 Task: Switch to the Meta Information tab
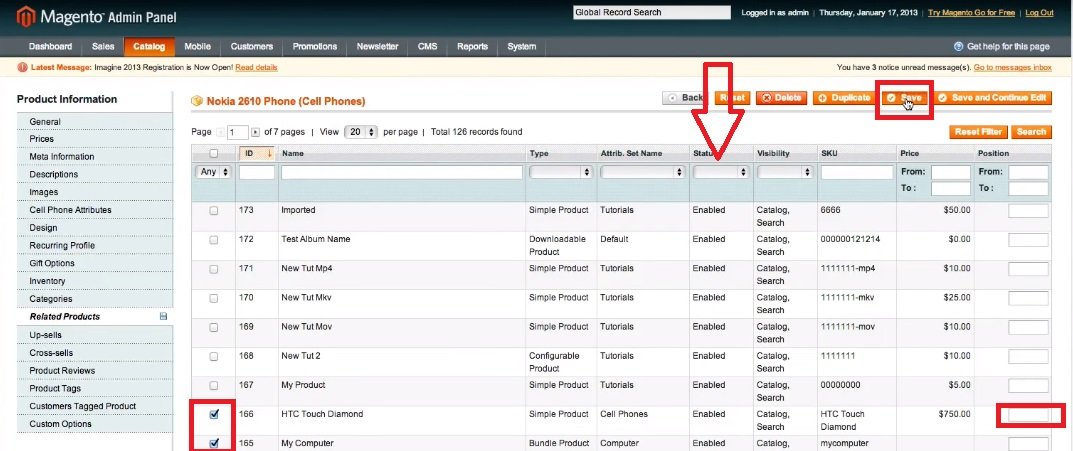(95, 157)
